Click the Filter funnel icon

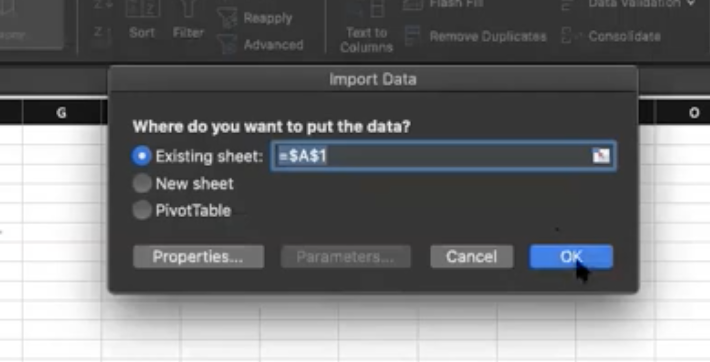pos(187,8)
